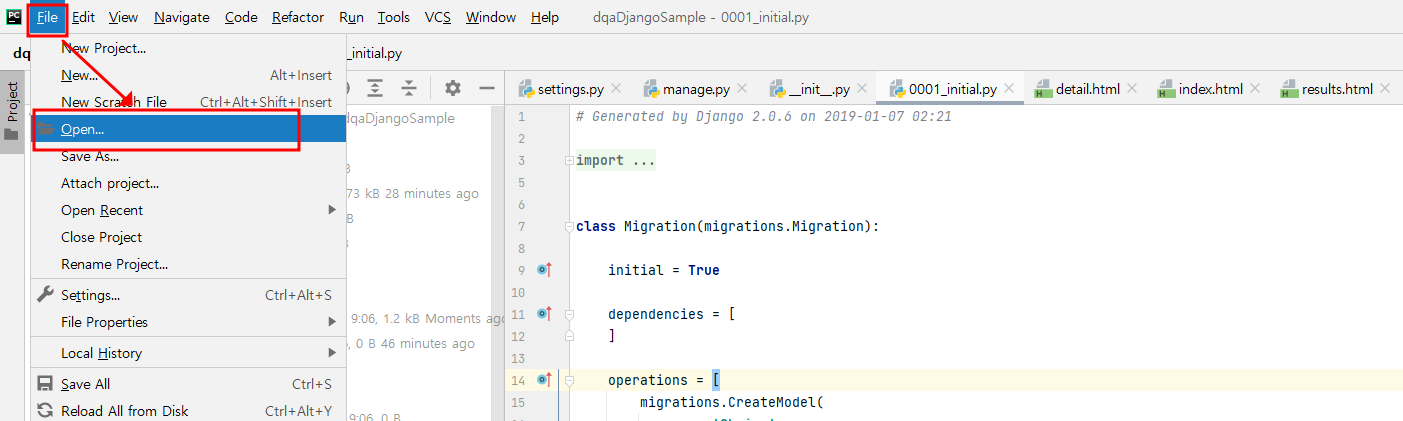Open the VCS menu

click(437, 17)
